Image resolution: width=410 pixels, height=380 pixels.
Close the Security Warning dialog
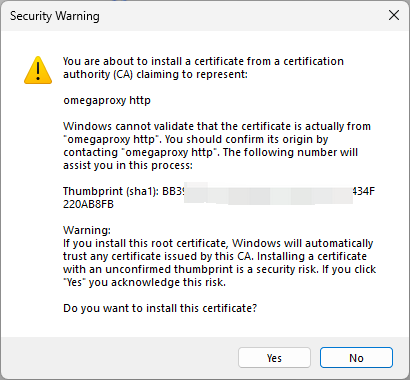click(394, 15)
